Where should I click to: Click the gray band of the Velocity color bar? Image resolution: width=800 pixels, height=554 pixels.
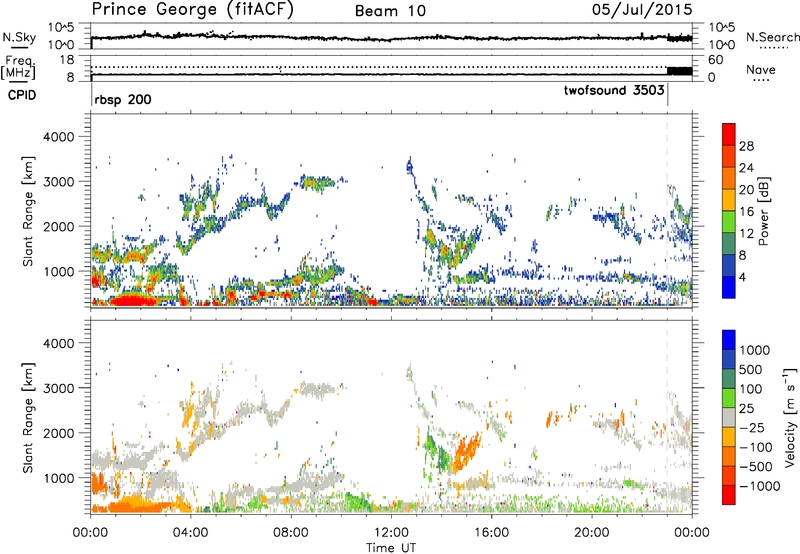coord(729,417)
